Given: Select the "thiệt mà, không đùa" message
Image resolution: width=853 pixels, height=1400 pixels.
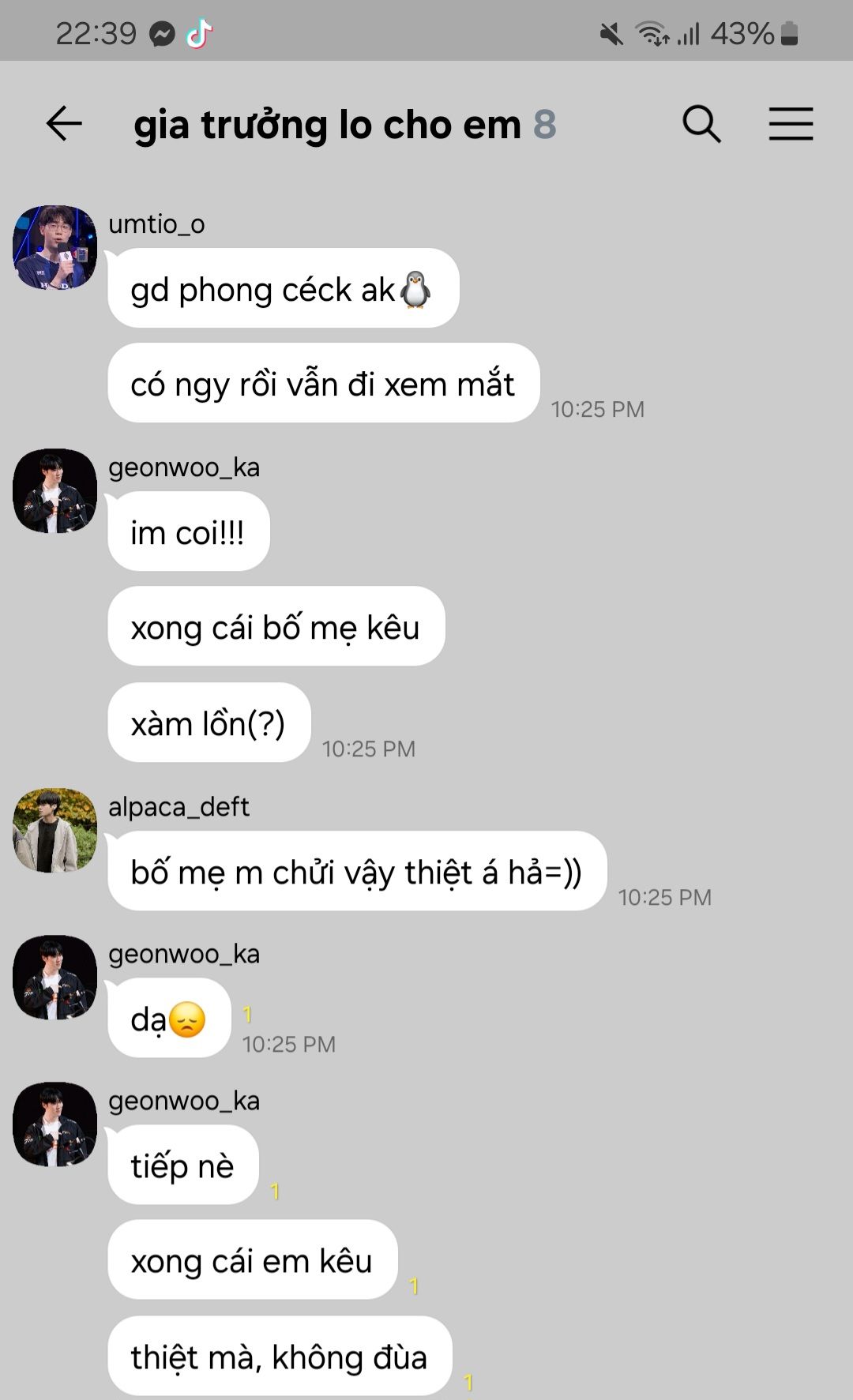Looking at the screenshot, I should (x=280, y=1356).
